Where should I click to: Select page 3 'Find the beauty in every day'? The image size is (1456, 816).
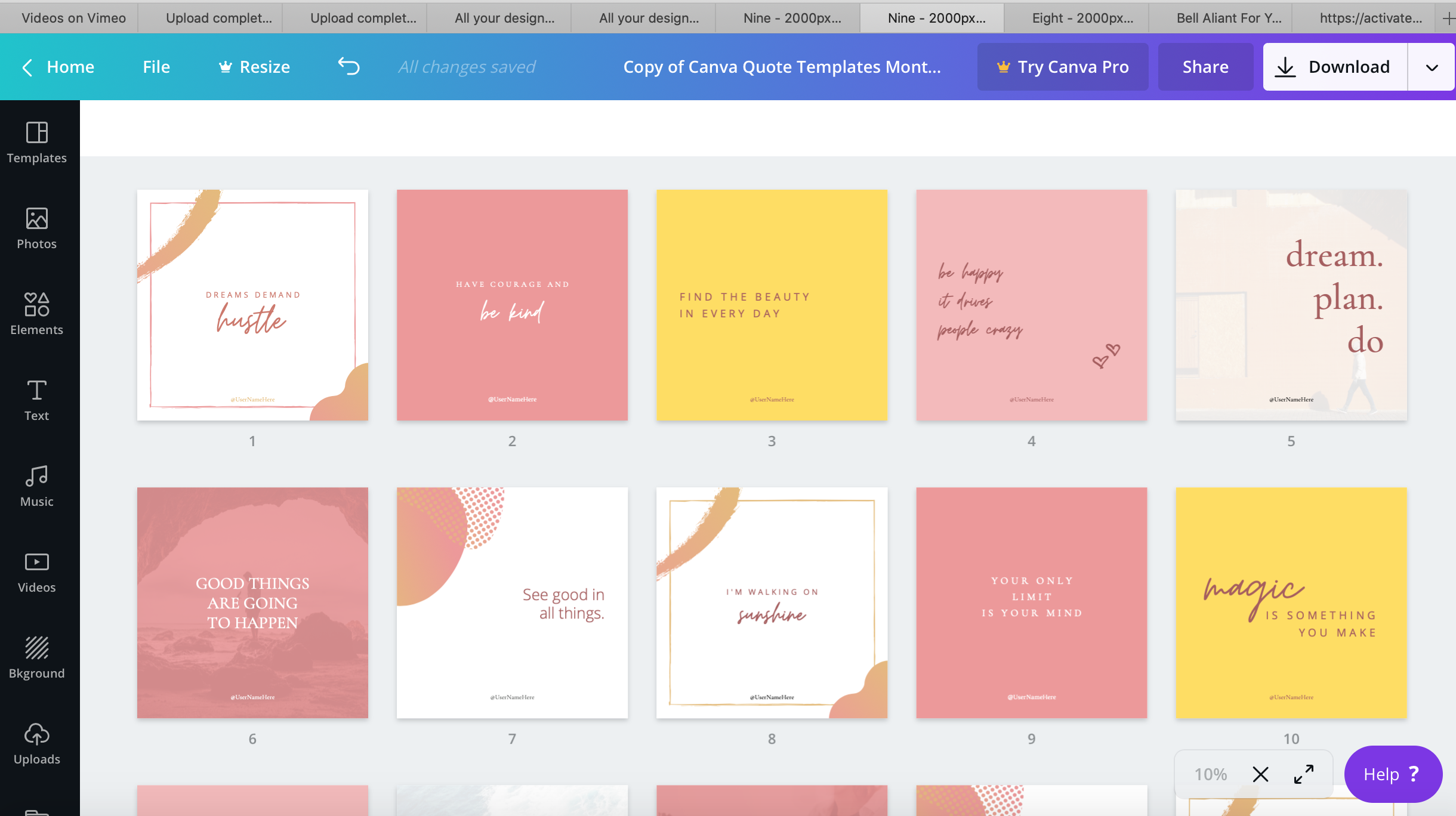[x=772, y=305]
